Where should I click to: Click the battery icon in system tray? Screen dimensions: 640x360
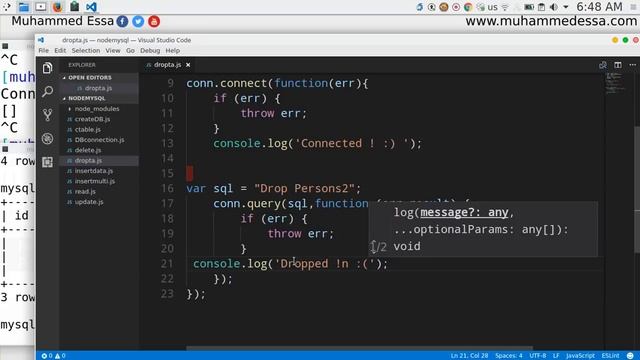coord(529,7)
